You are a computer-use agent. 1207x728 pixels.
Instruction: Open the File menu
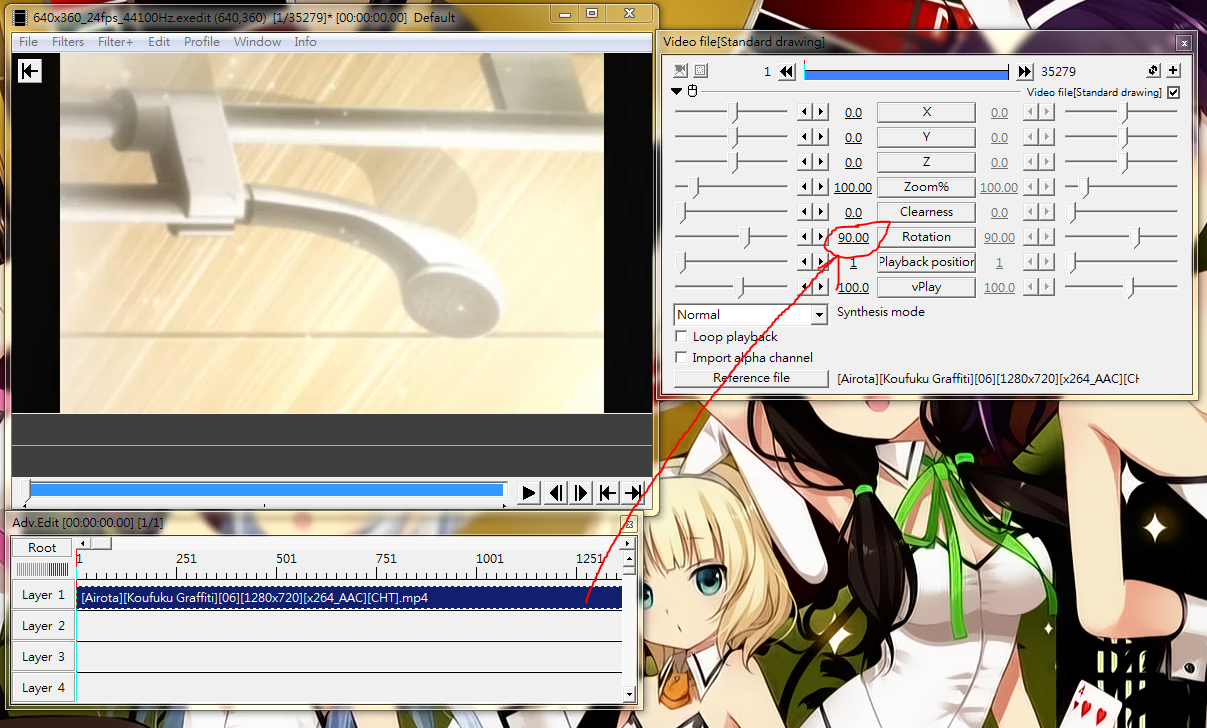pos(28,42)
